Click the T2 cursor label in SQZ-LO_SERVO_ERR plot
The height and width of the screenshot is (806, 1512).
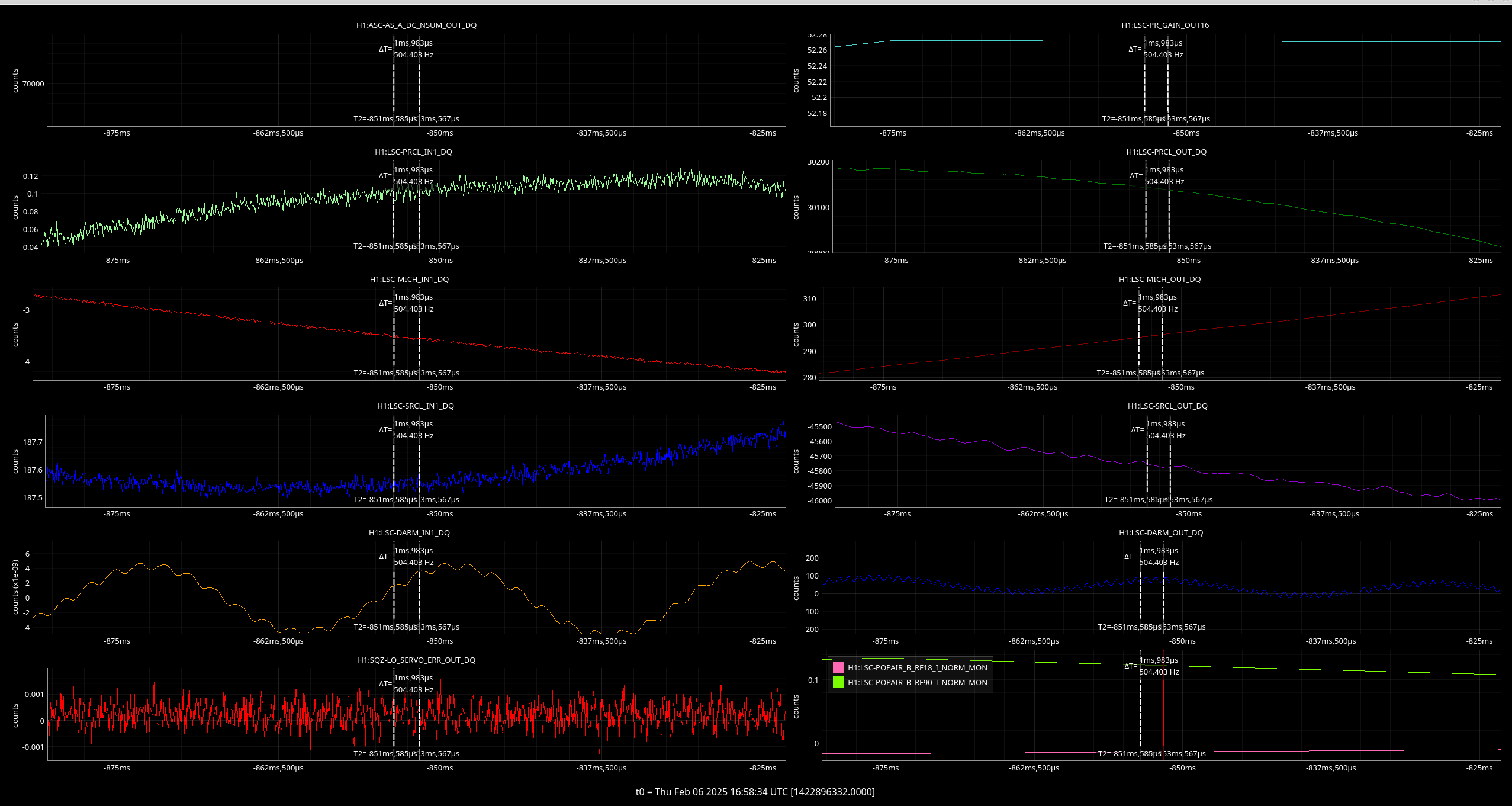click(x=385, y=754)
